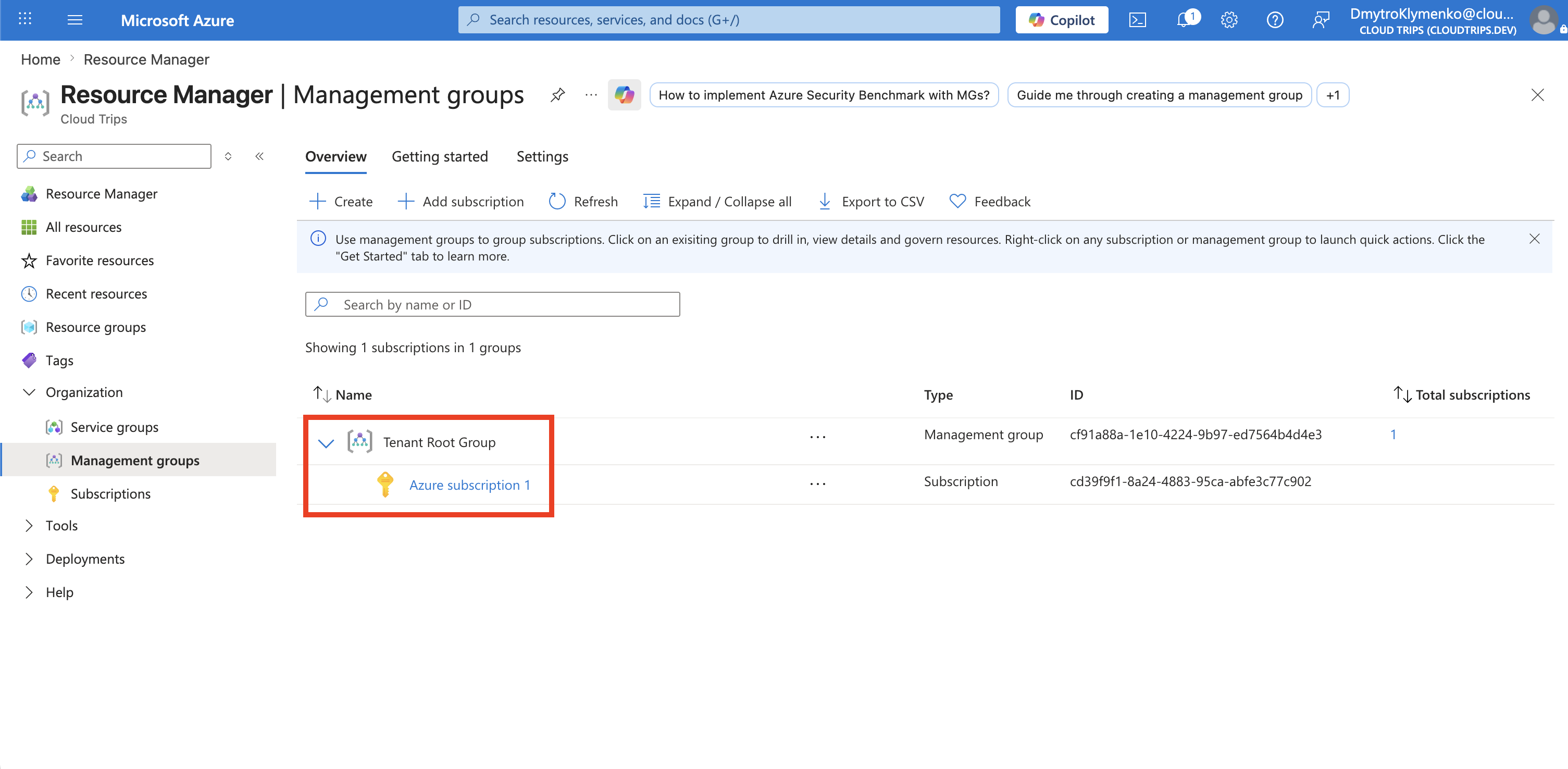Collapse the left navigation menu

259,156
